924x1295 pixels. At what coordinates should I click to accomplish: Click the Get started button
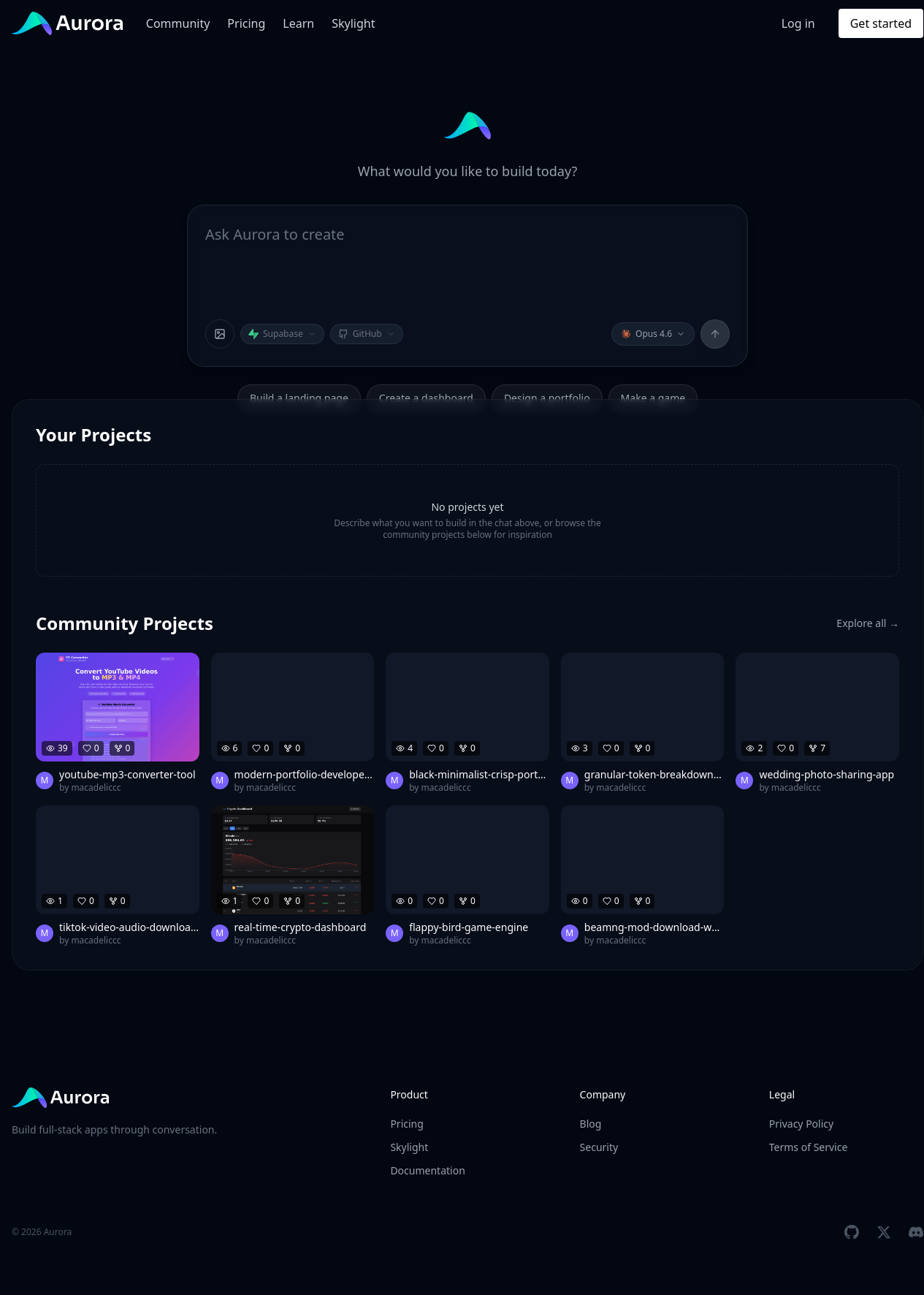pyautogui.click(x=880, y=23)
